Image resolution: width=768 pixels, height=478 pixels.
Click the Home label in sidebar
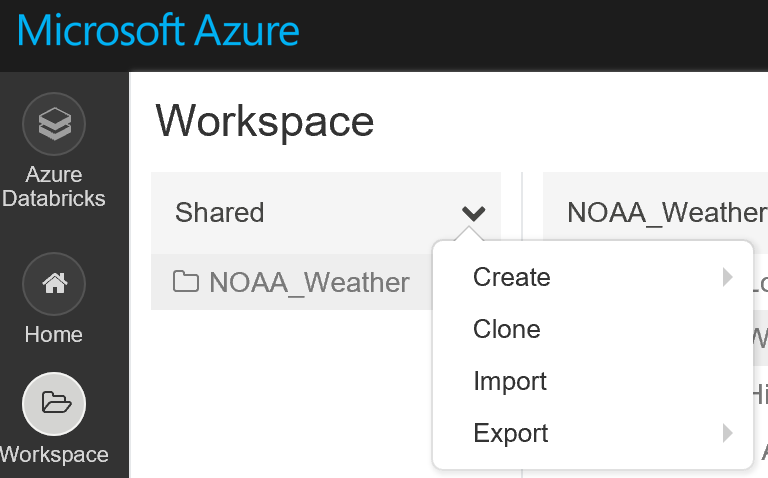tap(54, 335)
